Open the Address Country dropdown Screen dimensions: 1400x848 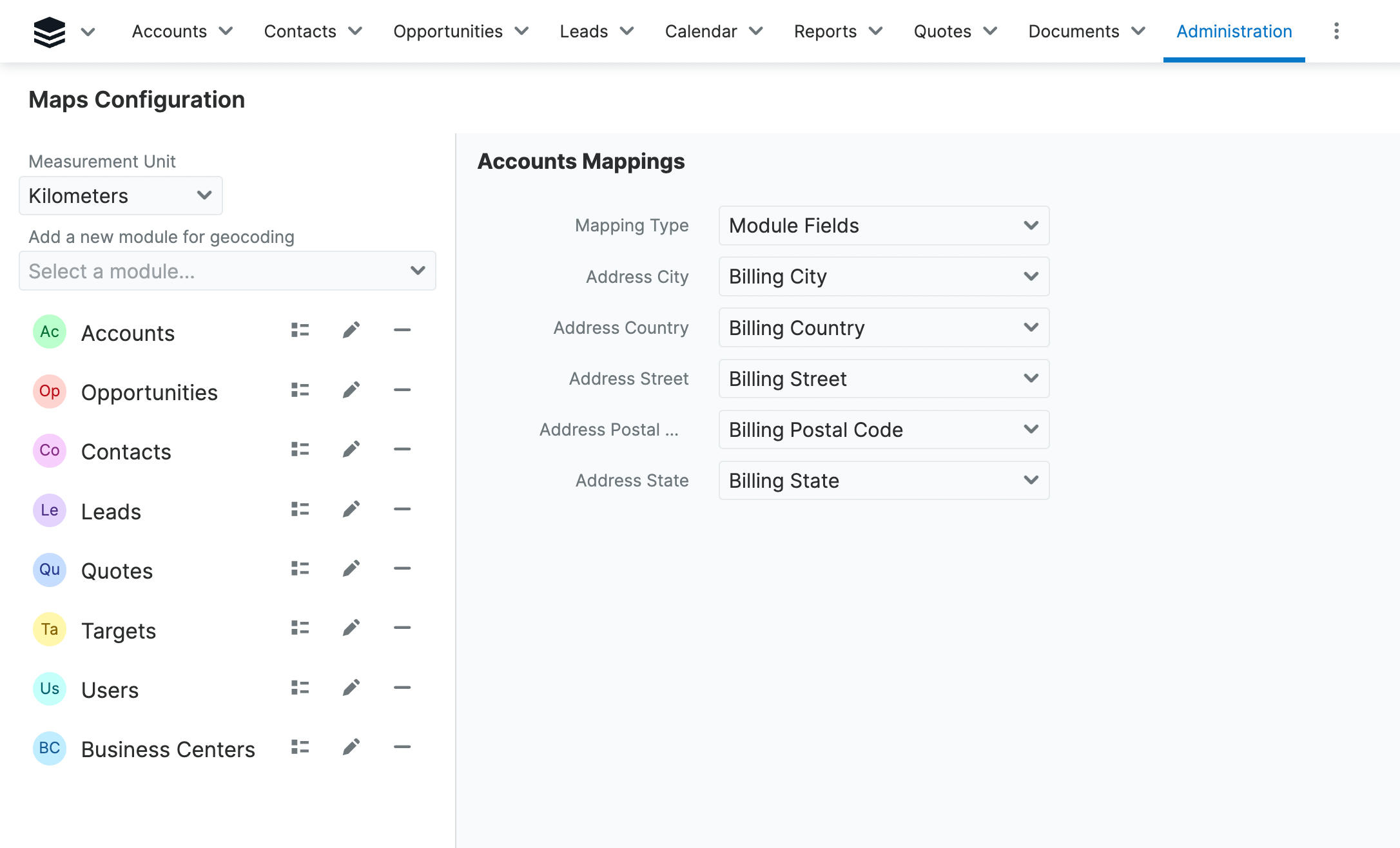point(884,328)
